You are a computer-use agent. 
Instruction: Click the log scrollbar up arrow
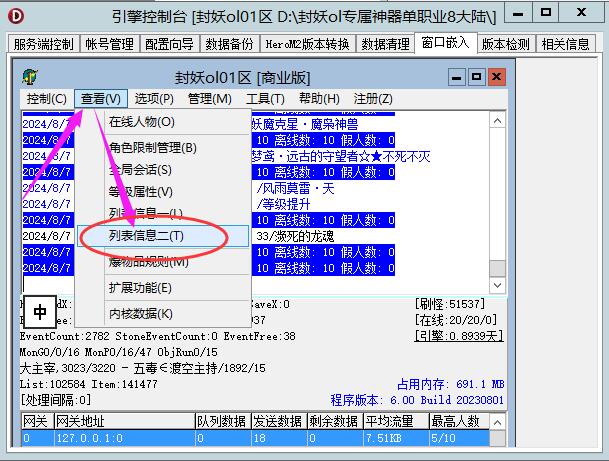pyautogui.click(x=496, y=119)
